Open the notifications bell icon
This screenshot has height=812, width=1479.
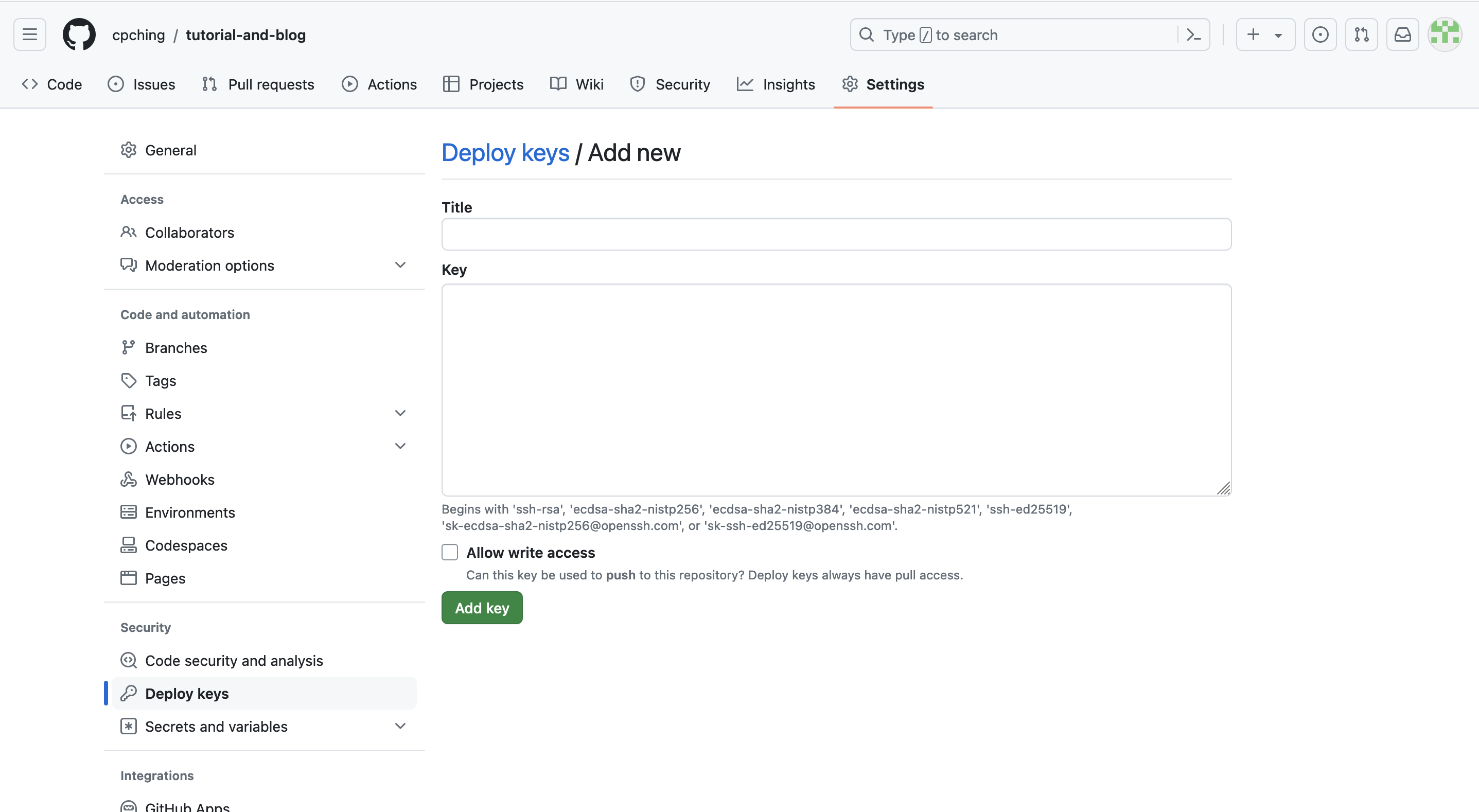click(x=1402, y=34)
